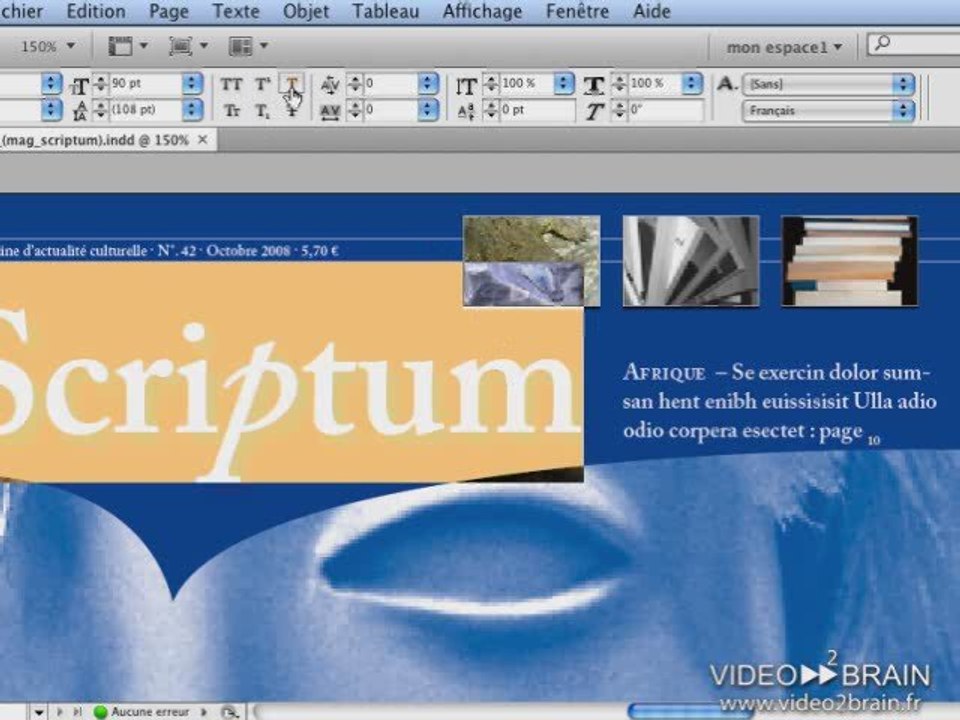Image resolution: width=960 pixels, height=720 pixels.
Task: Click the 'Afrique – Se exercin dolor' paragraph
Action: coord(779,402)
